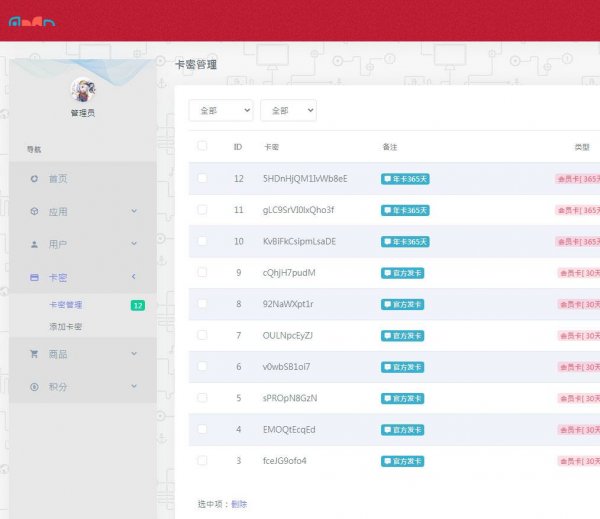Click the 删除 link for selected items
The height and width of the screenshot is (519, 600).
click(239, 504)
